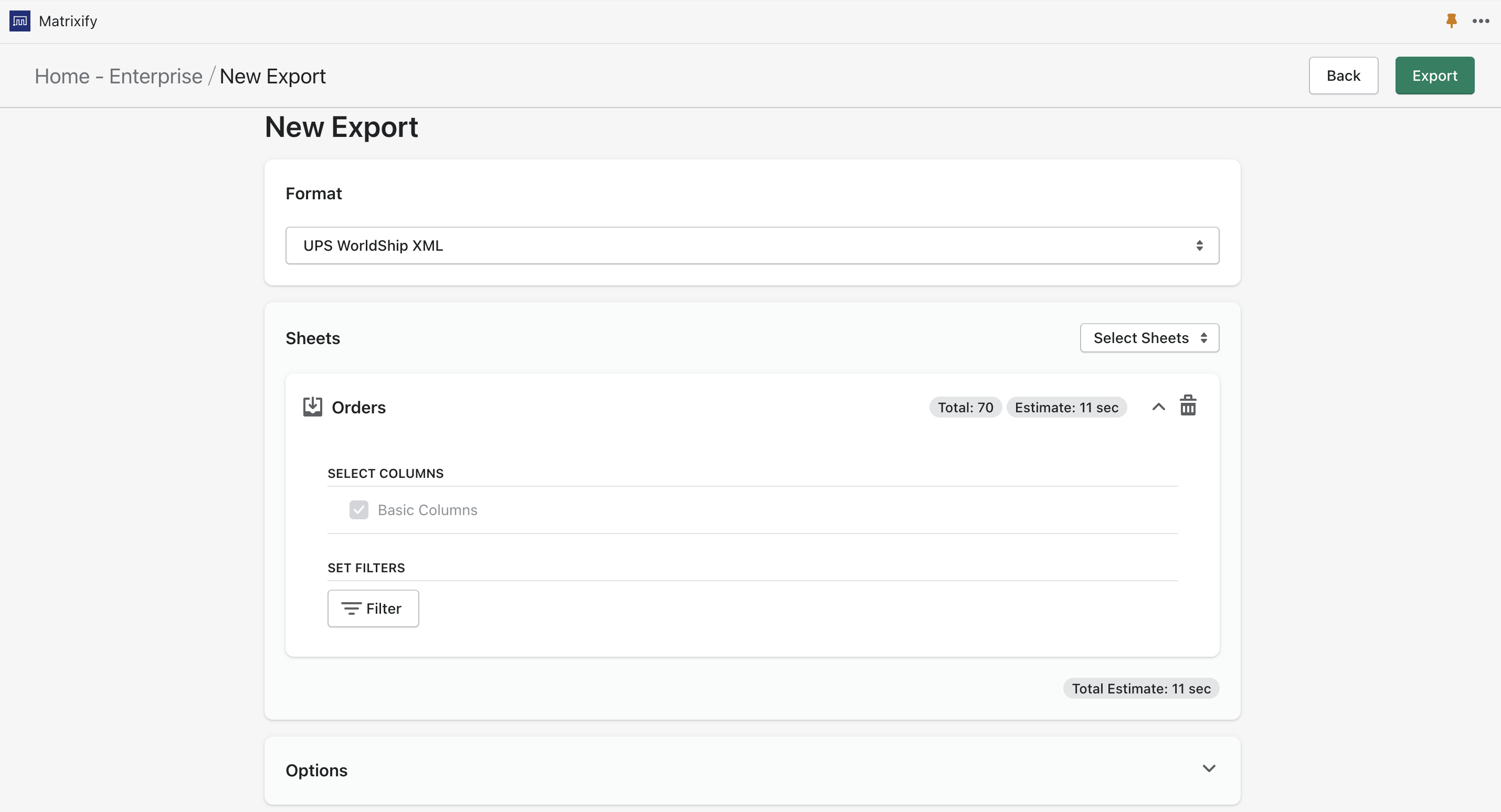
Task: Click the Back button
Action: pyautogui.click(x=1343, y=75)
